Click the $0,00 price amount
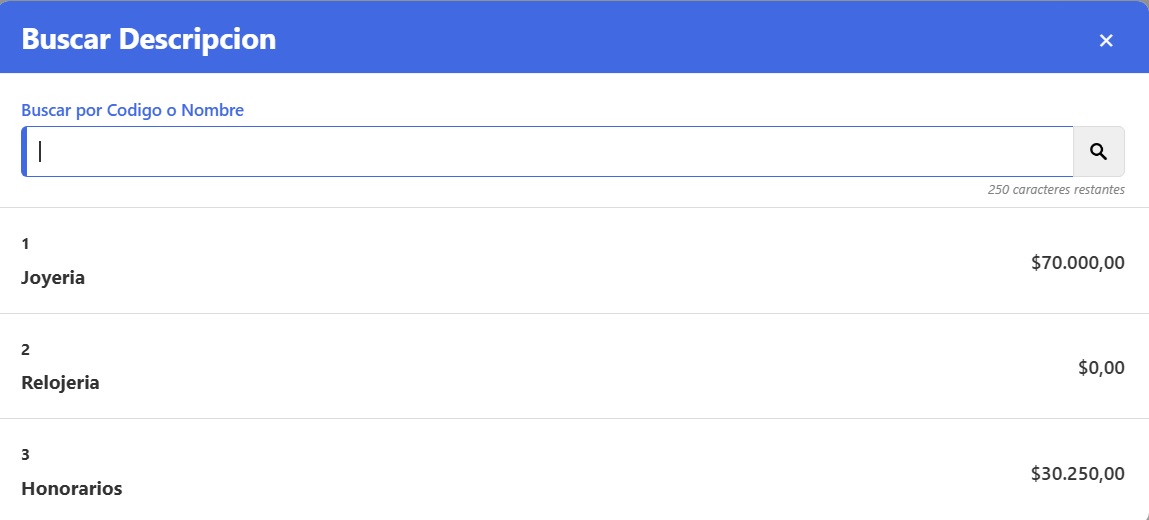 point(1101,367)
